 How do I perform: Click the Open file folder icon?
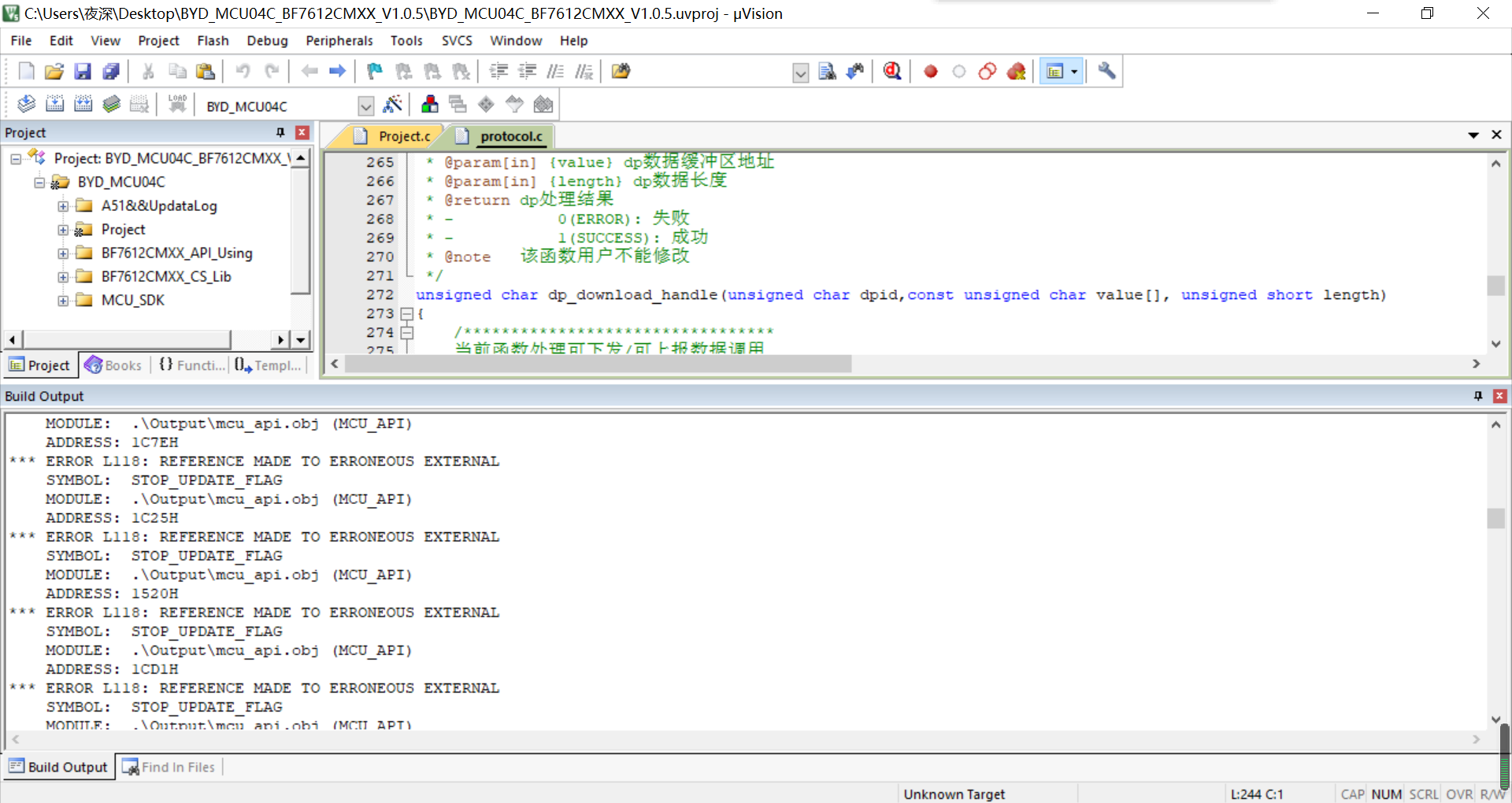pos(54,72)
